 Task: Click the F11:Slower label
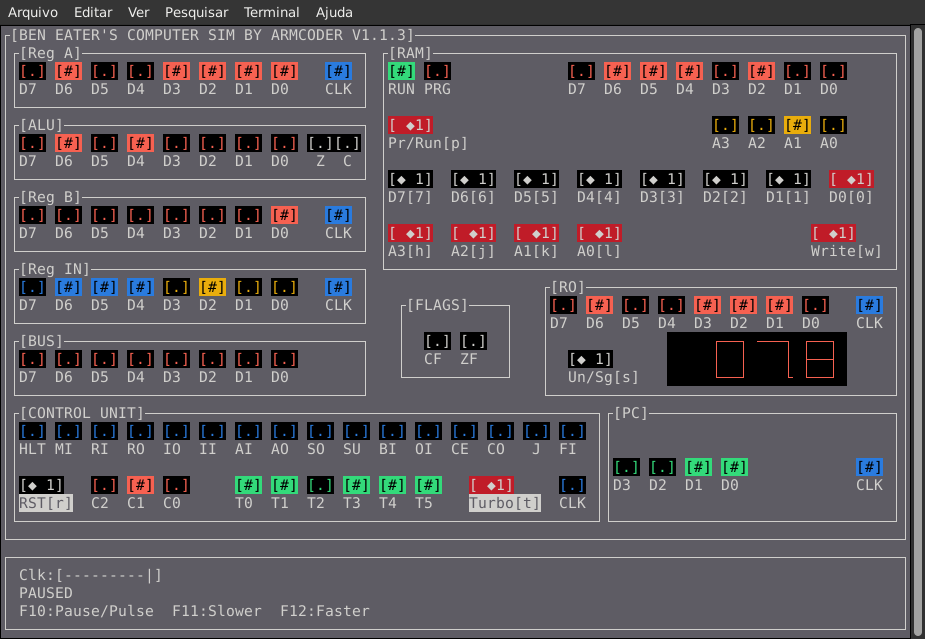tap(217, 611)
